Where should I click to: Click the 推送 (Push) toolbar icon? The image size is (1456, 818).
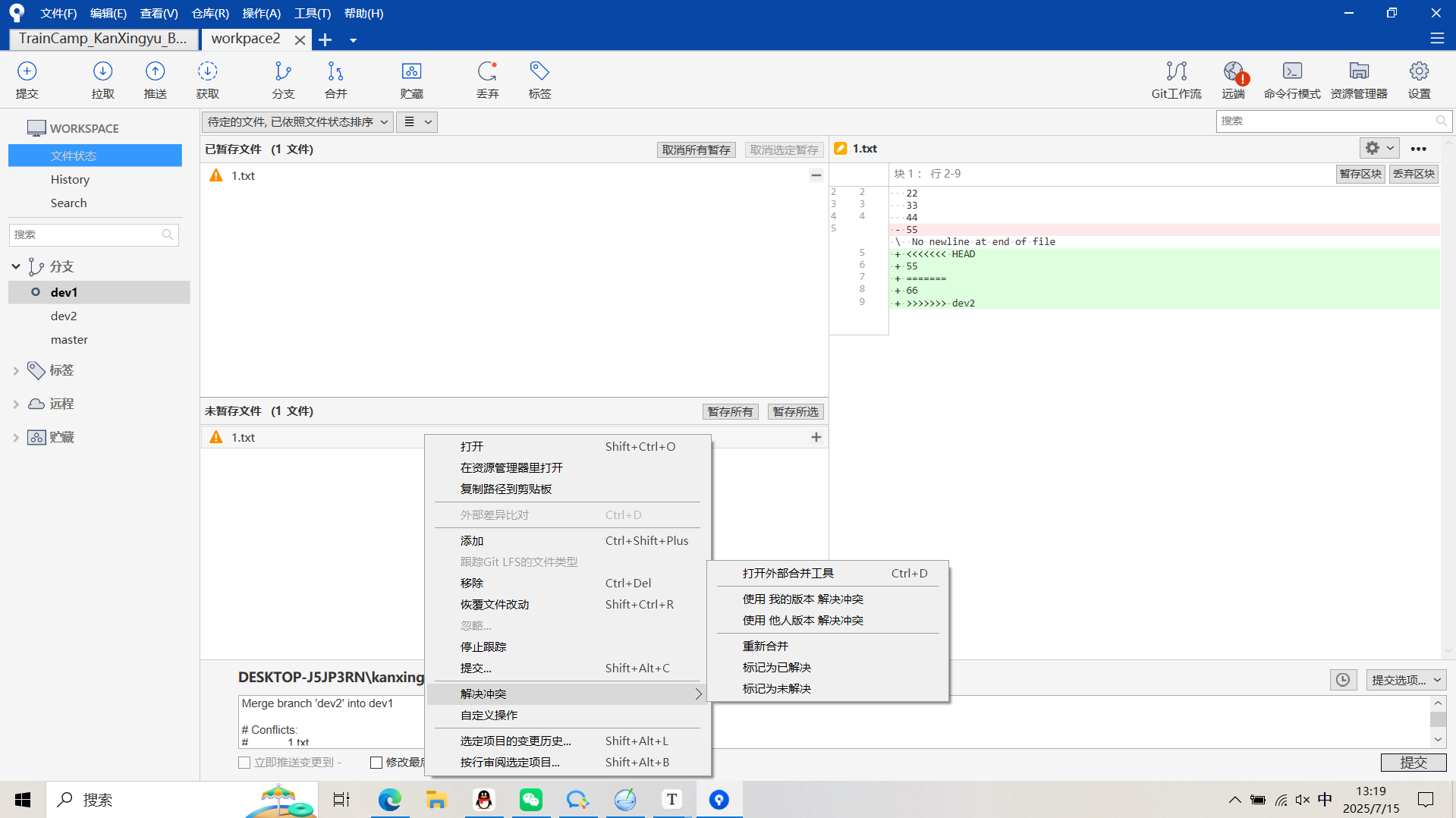[155, 80]
